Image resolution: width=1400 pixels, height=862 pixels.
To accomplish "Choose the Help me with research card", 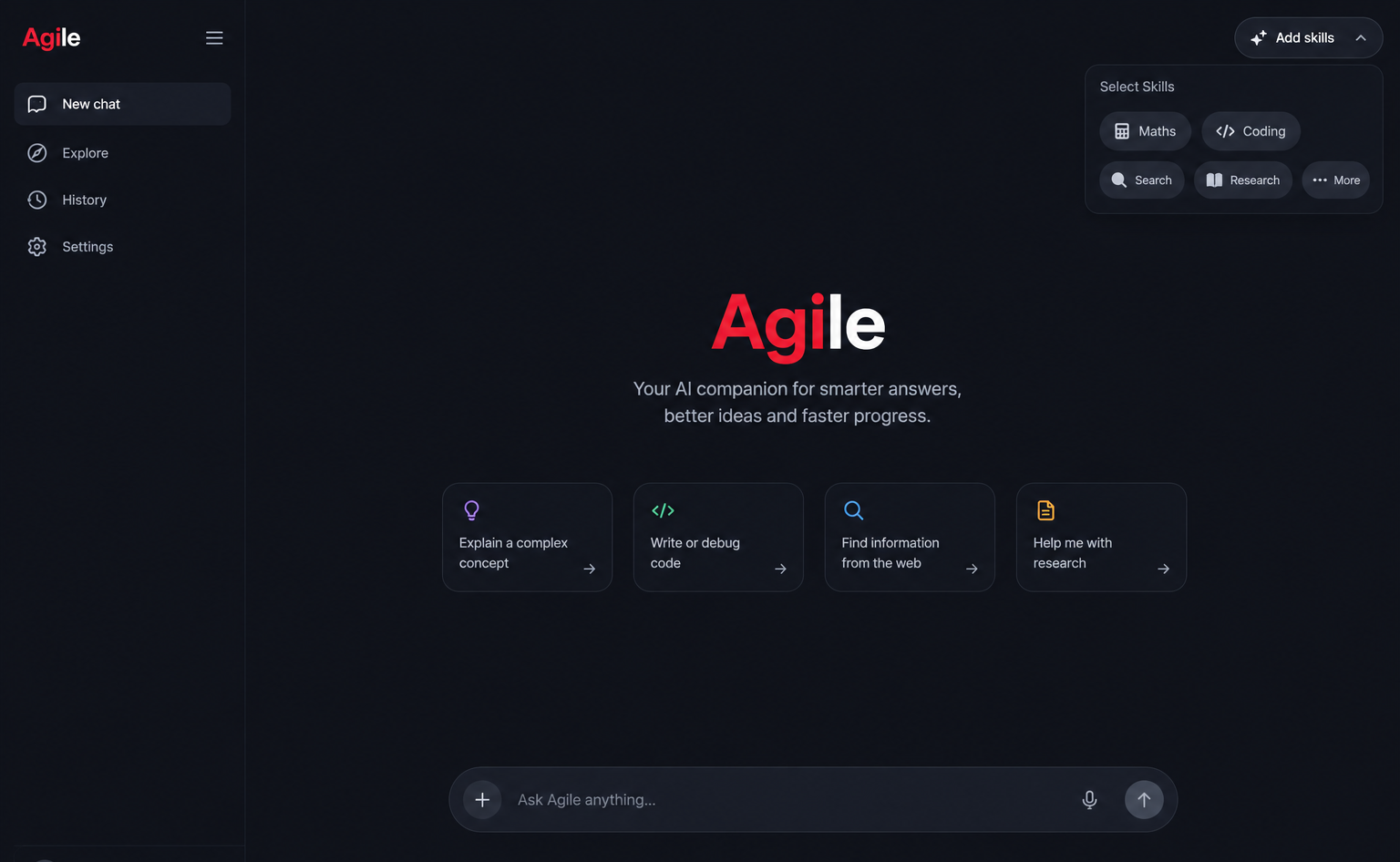I will coord(1101,538).
